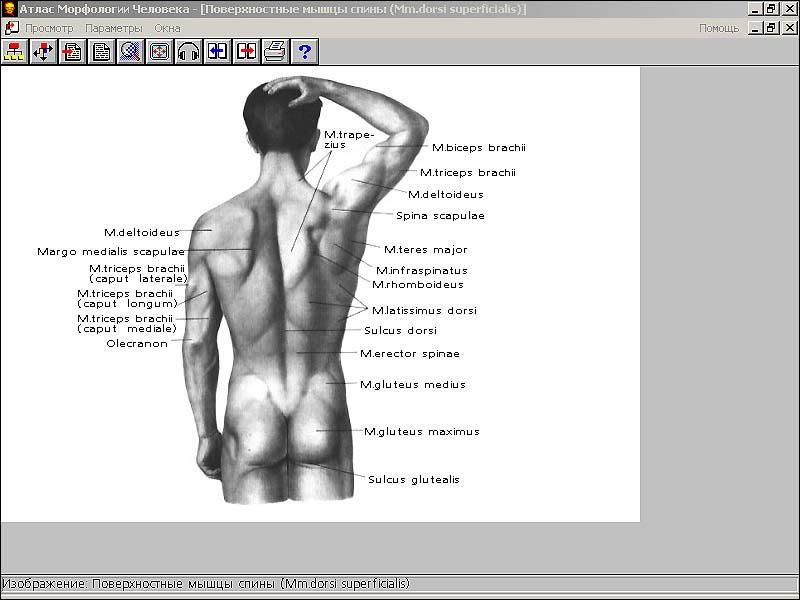Restore the inner document window
This screenshot has height=600, width=800.
click(x=771, y=28)
